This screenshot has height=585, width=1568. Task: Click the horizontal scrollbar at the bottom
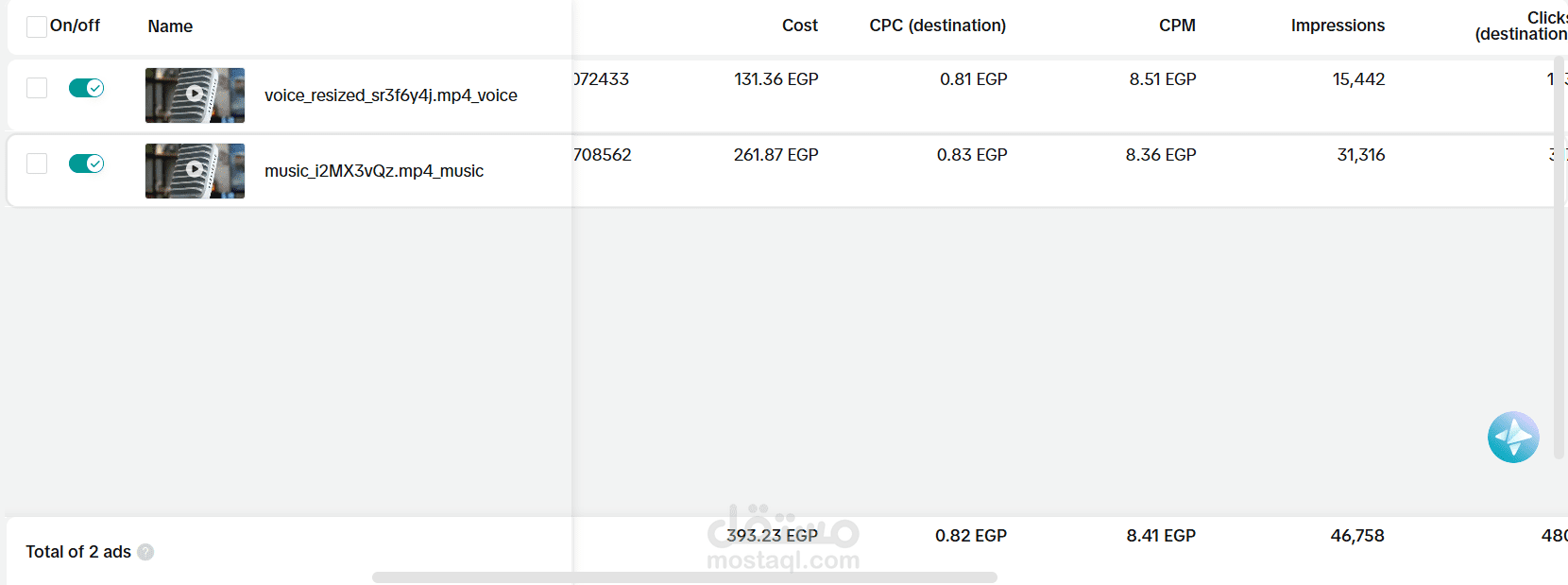point(684,577)
